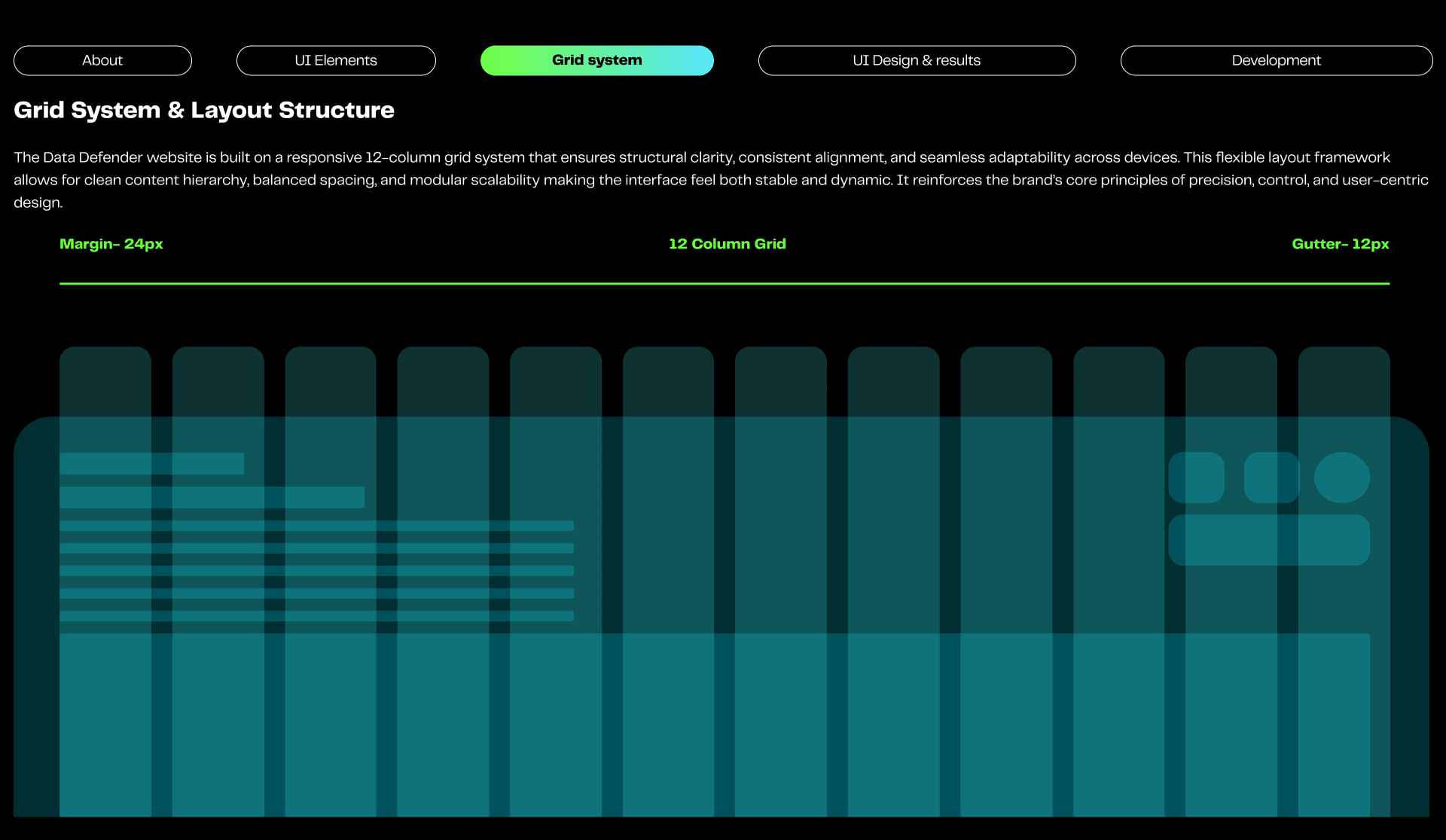This screenshot has height=840, width=1446.
Task: Click the longer subtitle placeholder bar
Action: [212, 497]
